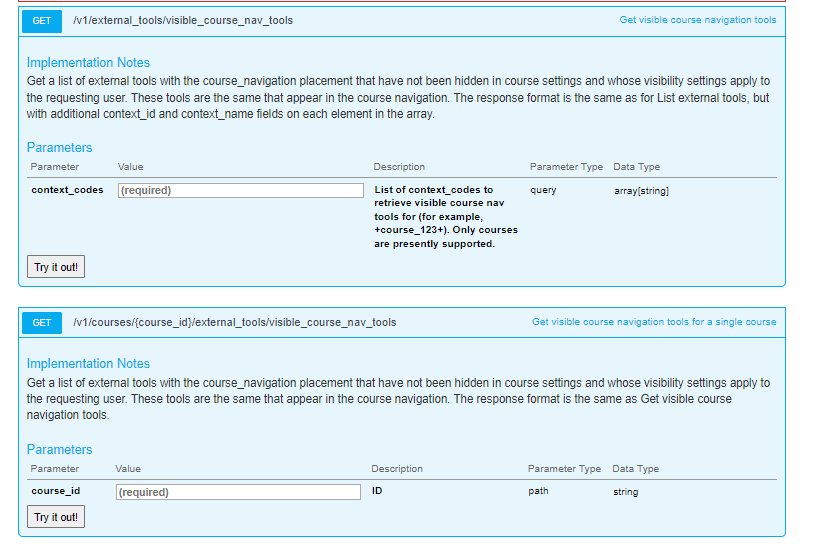Click 'Parameters' heading above course_id
The image size is (814, 551).
[x=59, y=450]
